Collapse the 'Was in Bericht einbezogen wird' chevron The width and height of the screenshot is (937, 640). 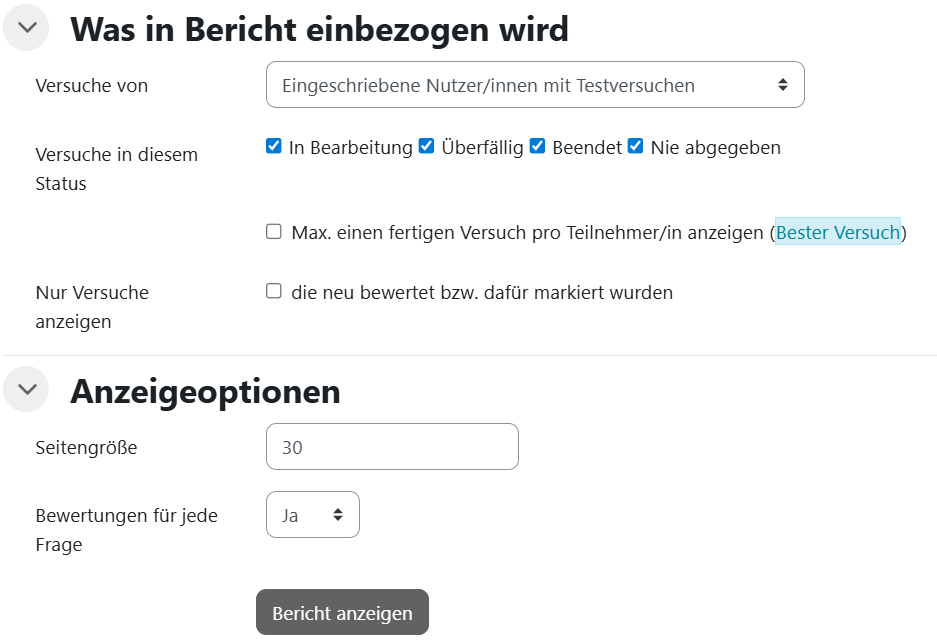(26, 28)
